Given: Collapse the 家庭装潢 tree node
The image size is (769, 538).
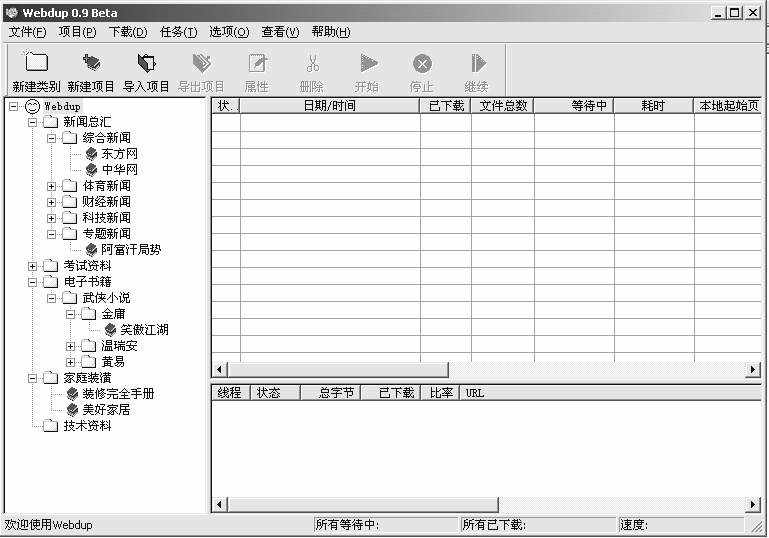Looking at the screenshot, I should coord(32,378).
